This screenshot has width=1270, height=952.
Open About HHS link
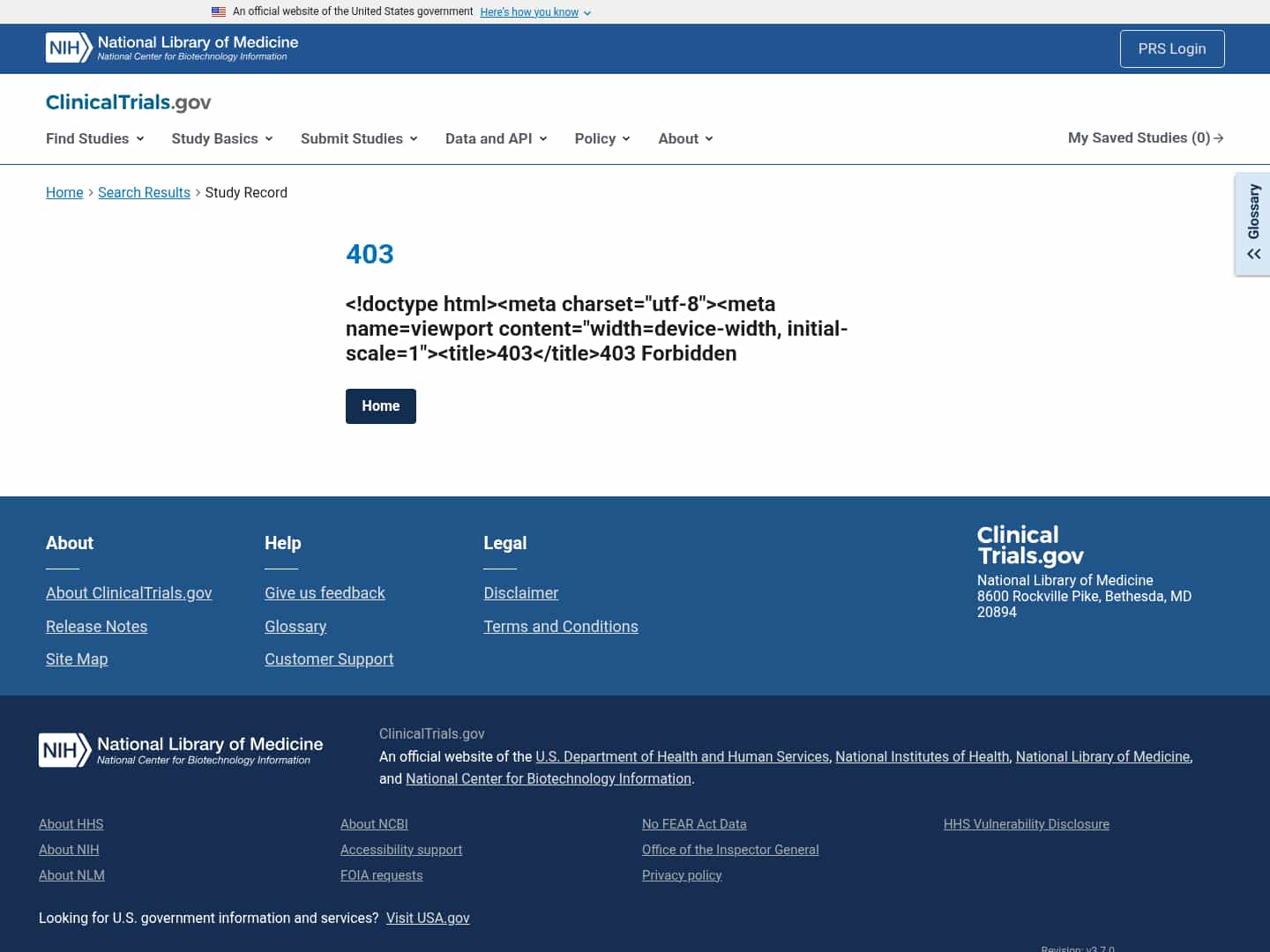[x=71, y=824]
